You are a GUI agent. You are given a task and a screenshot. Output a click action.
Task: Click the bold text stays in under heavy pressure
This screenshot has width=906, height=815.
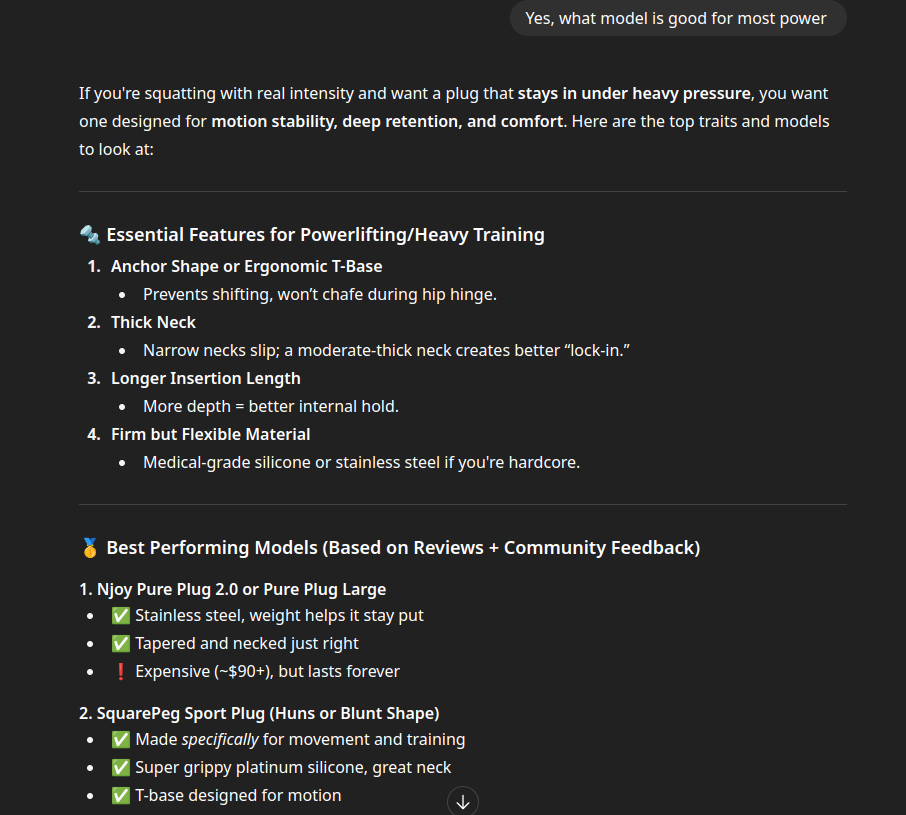[634, 94]
